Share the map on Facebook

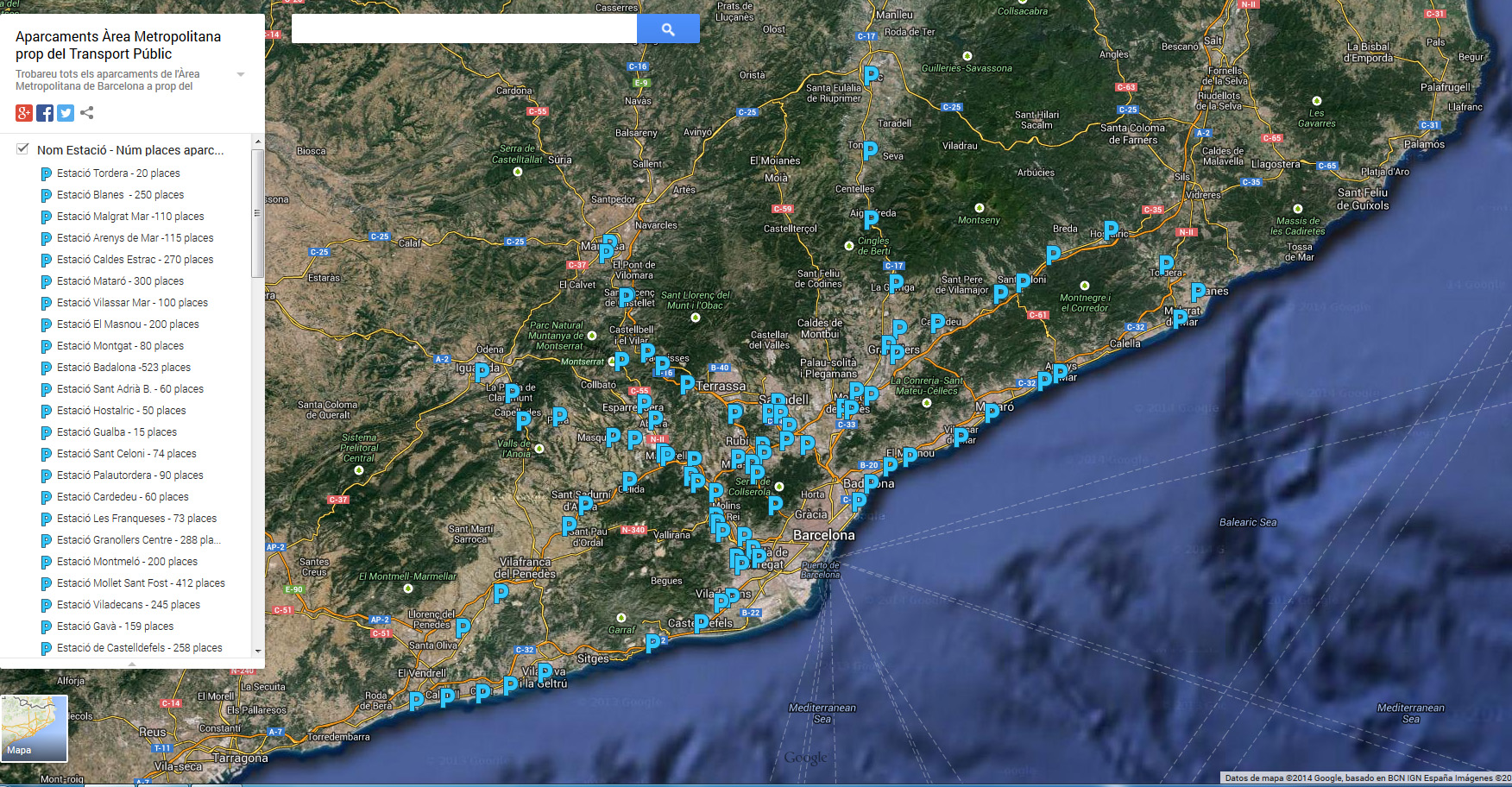click(45, 113)
